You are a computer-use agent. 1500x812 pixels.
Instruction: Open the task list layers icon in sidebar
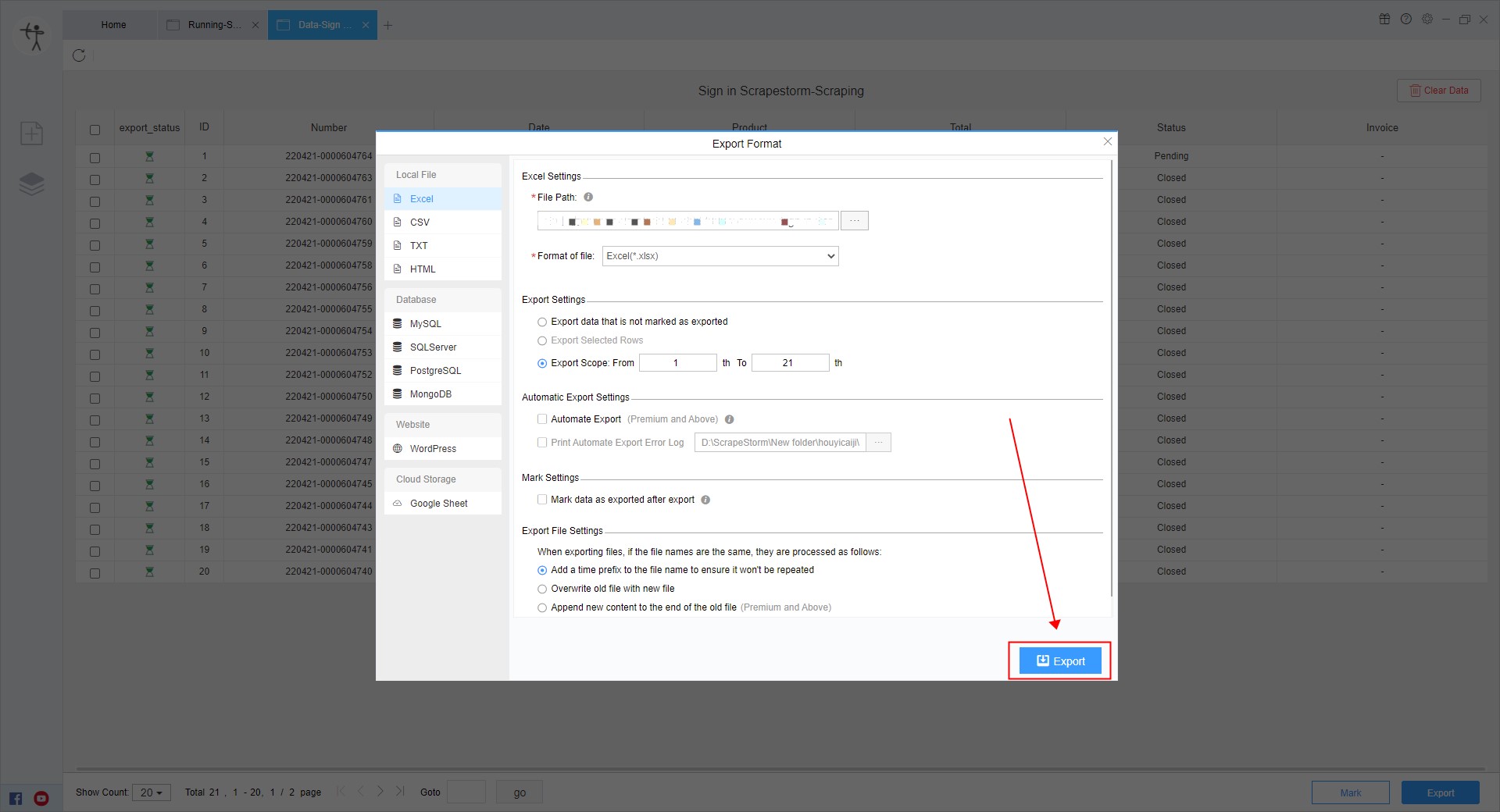point(31,184)
